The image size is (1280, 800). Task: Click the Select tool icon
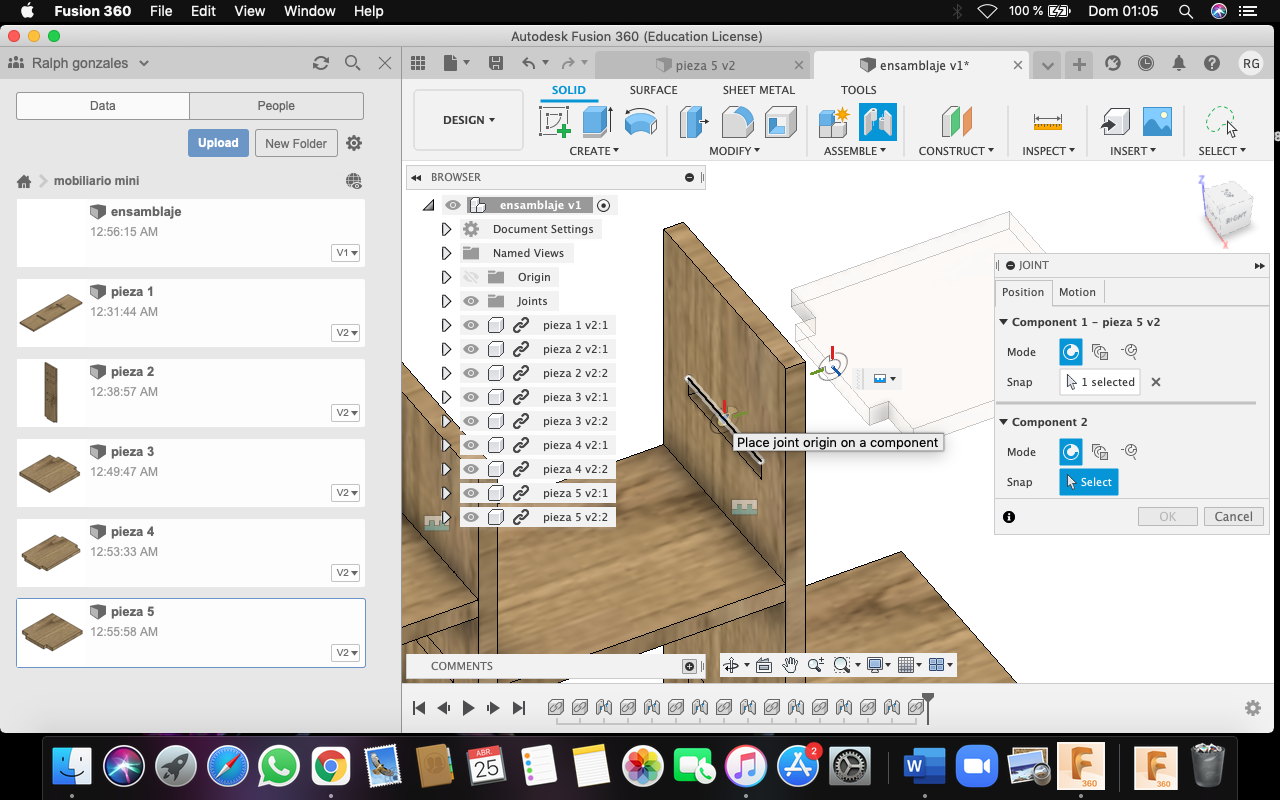tap(1221, 122)
